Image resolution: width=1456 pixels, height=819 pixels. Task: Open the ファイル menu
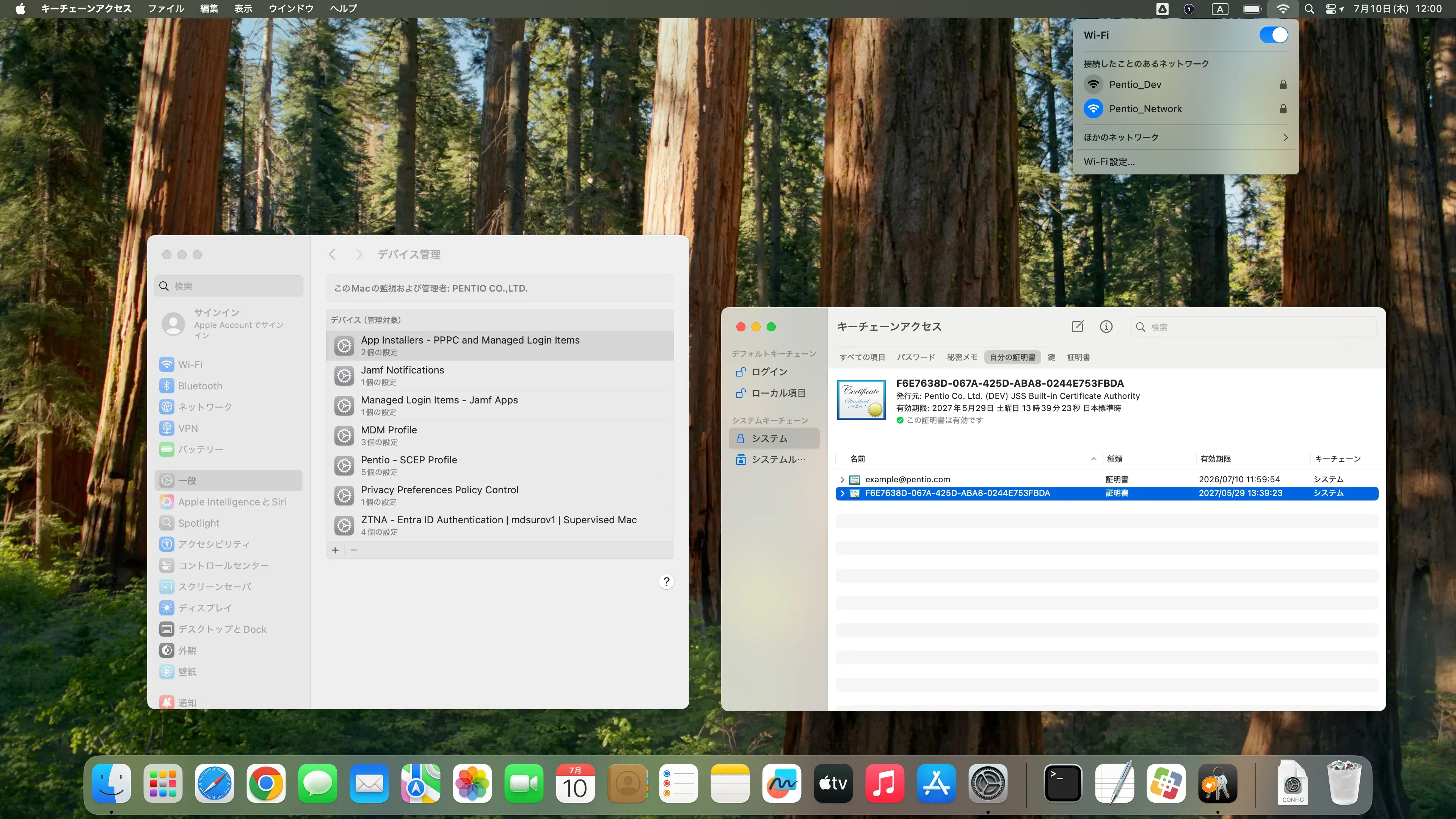[166, 8]
